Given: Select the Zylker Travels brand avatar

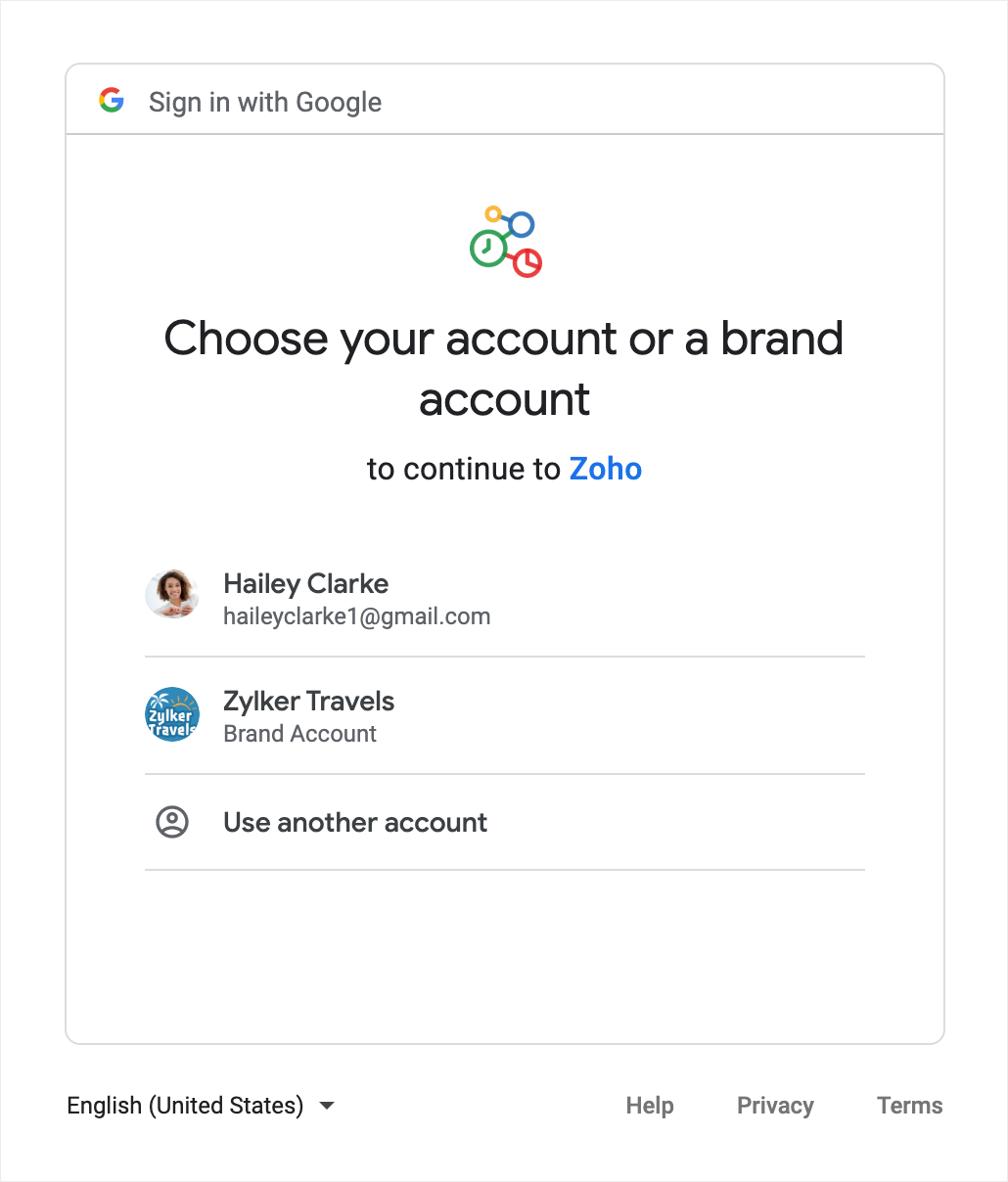Looking at the screenshot, I should 172,713.
